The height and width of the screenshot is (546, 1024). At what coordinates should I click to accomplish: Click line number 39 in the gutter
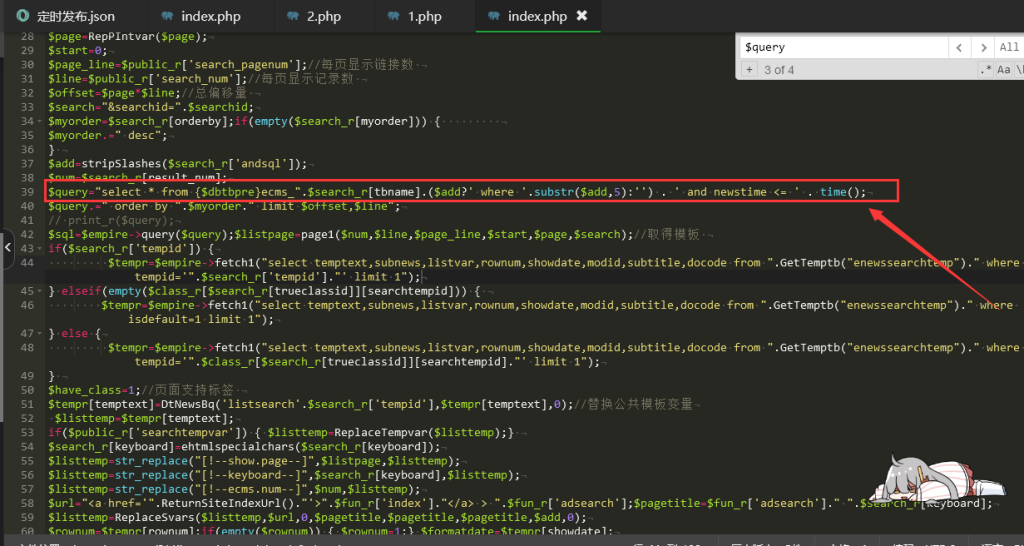[x=27, y=192]
